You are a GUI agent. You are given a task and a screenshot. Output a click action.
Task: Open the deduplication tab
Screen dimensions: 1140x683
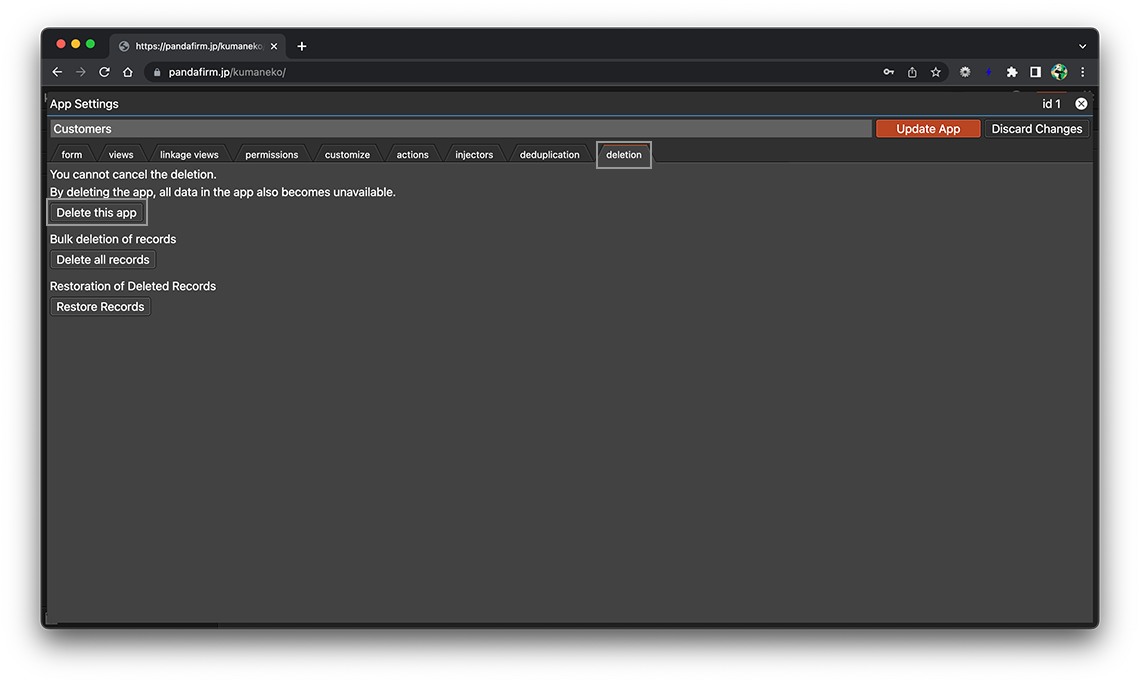click(549, 155)
